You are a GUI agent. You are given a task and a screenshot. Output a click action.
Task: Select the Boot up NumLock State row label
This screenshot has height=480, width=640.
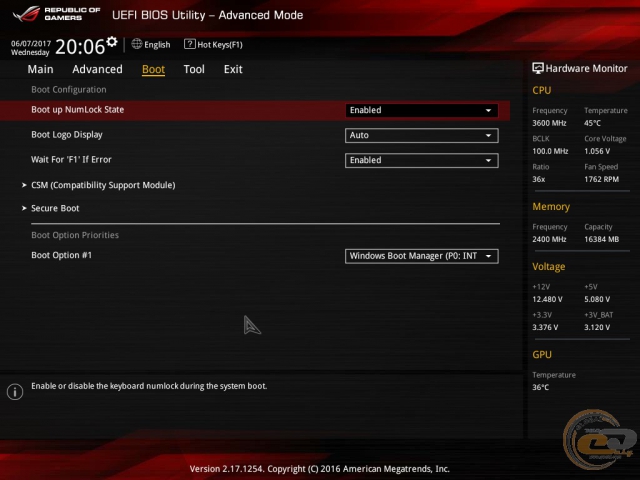(x=78, y=110)
